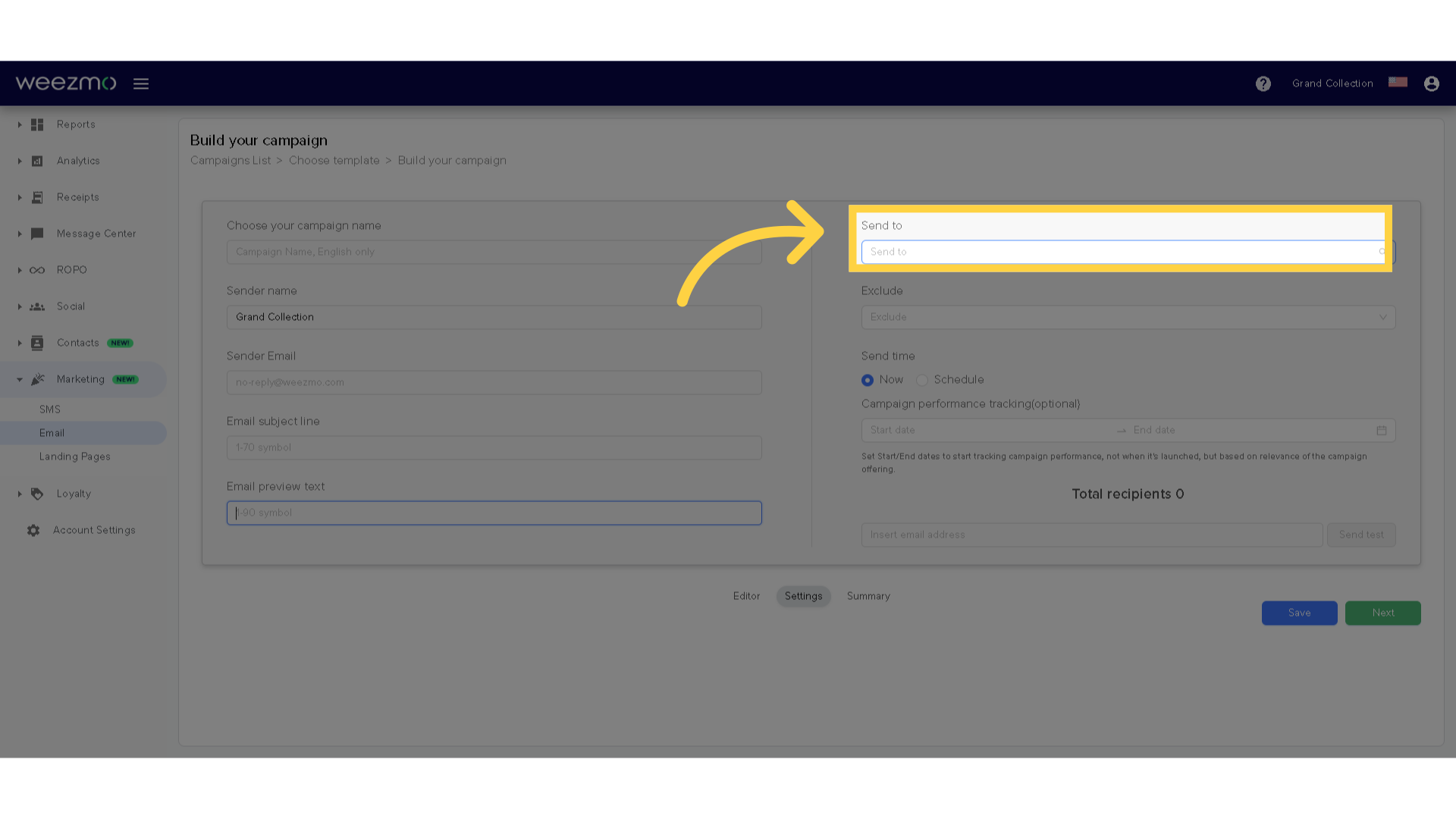Switch to the Summary tab
The image size is (1456, 819).
[x=868, y=596]
